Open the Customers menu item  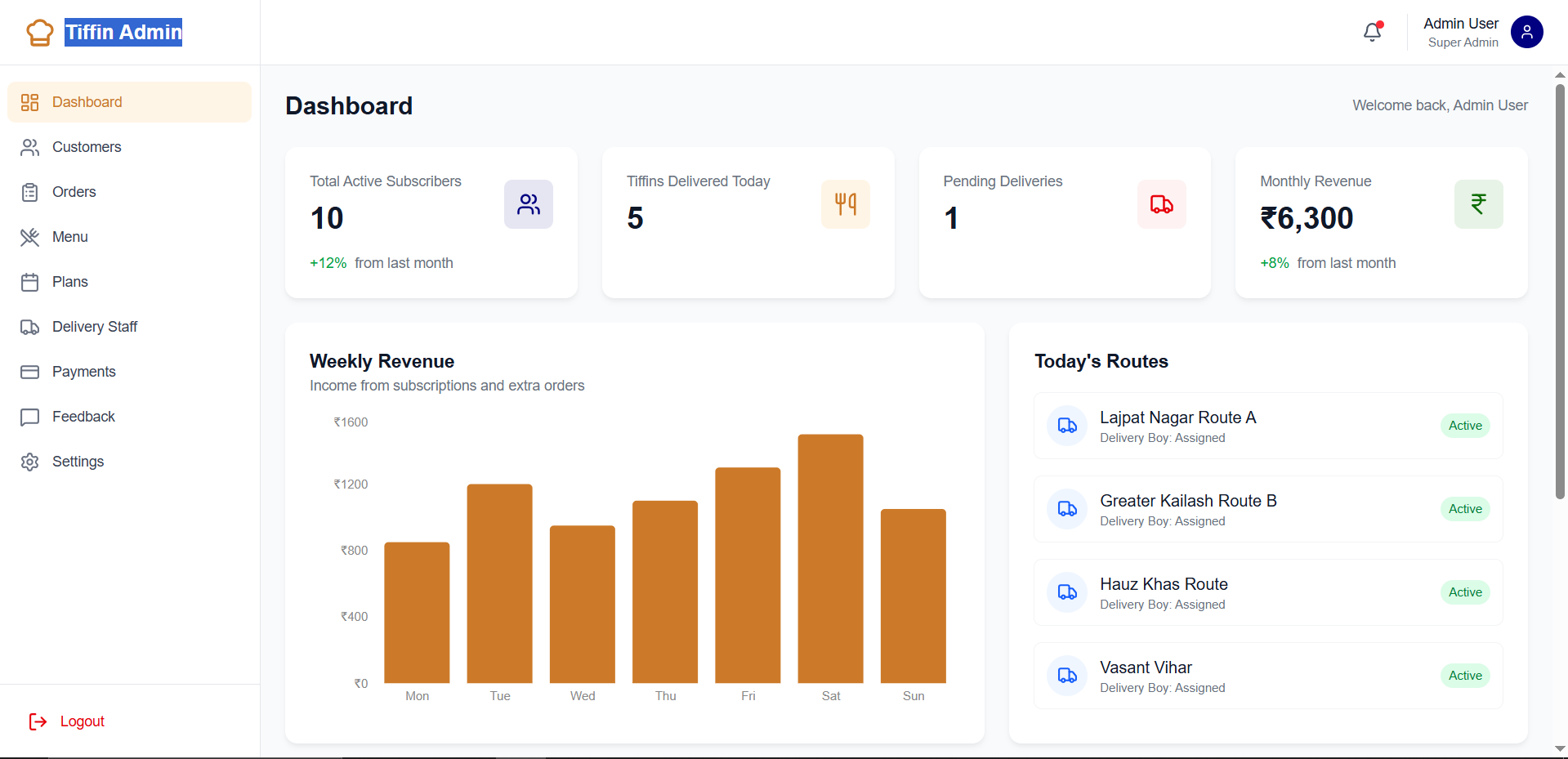click(87, 147)
